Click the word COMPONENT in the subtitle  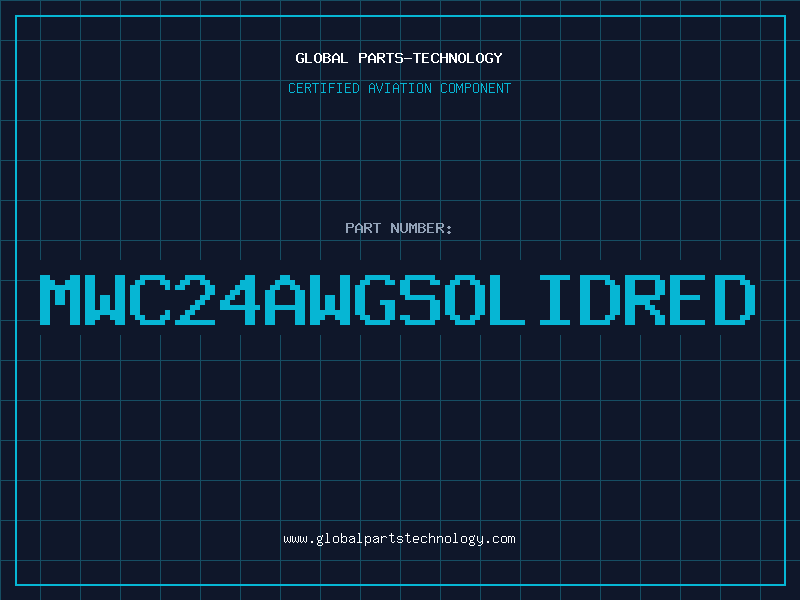[475, 88]
